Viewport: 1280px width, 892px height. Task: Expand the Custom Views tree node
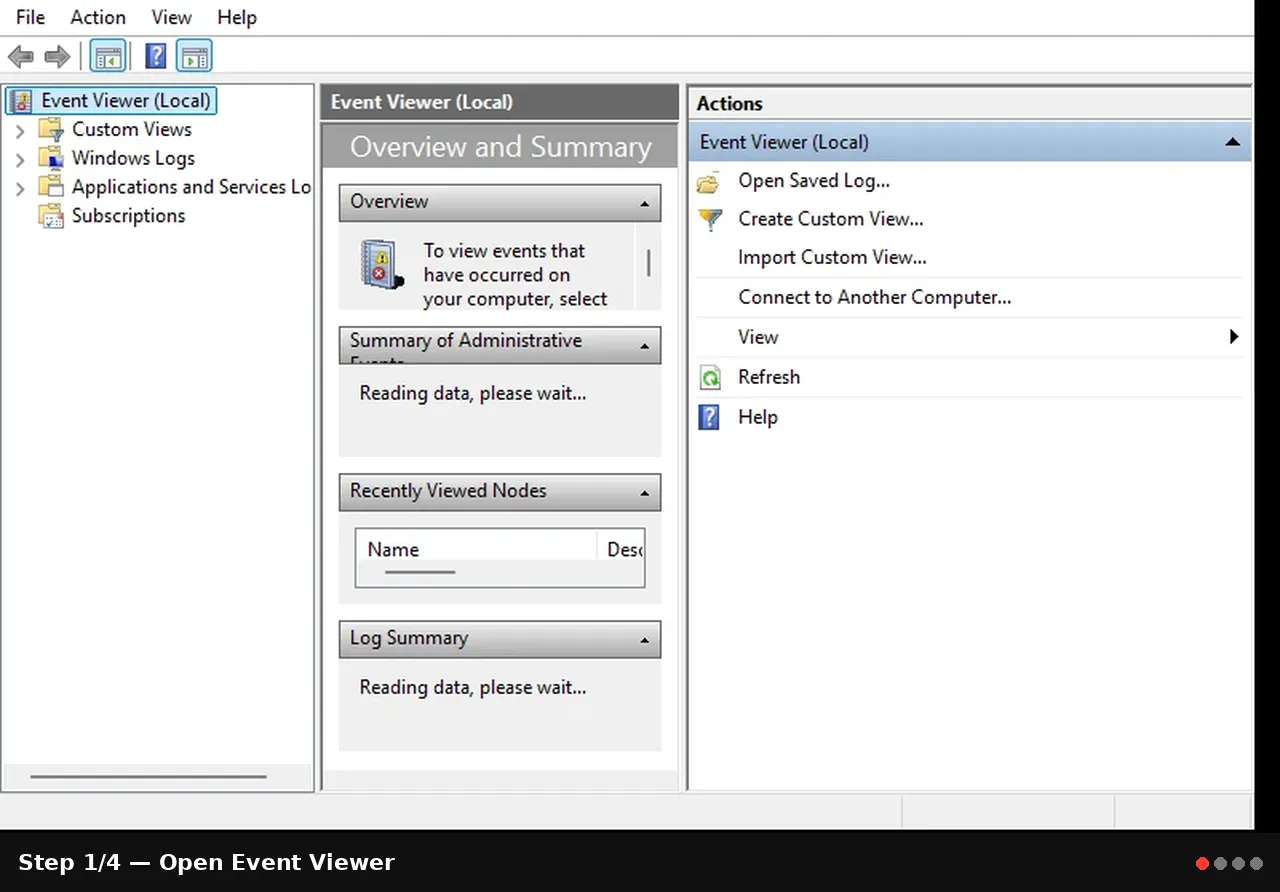tap(20, 131)
